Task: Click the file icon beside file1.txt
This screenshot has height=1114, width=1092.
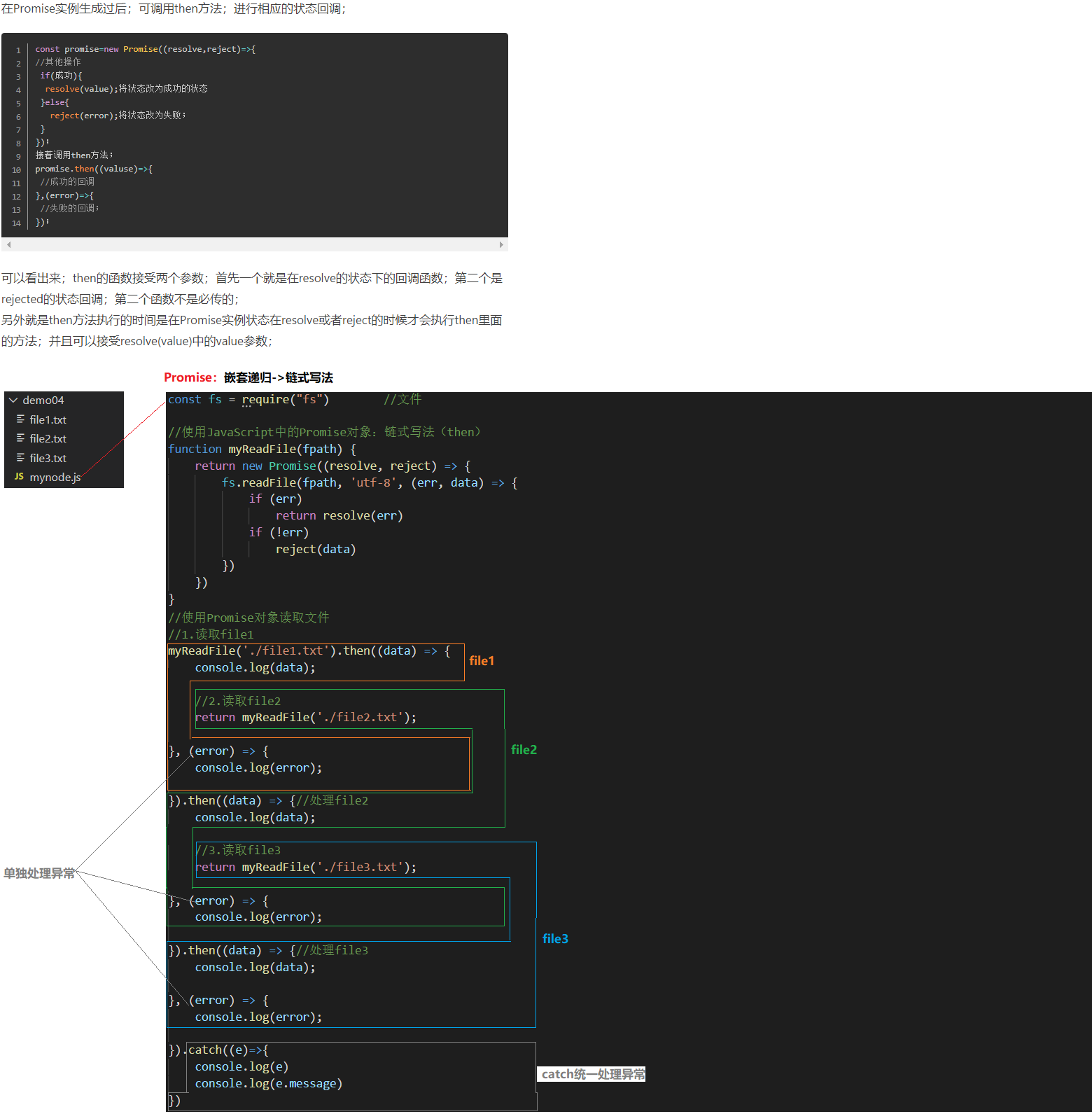Action: click(20, 419)
